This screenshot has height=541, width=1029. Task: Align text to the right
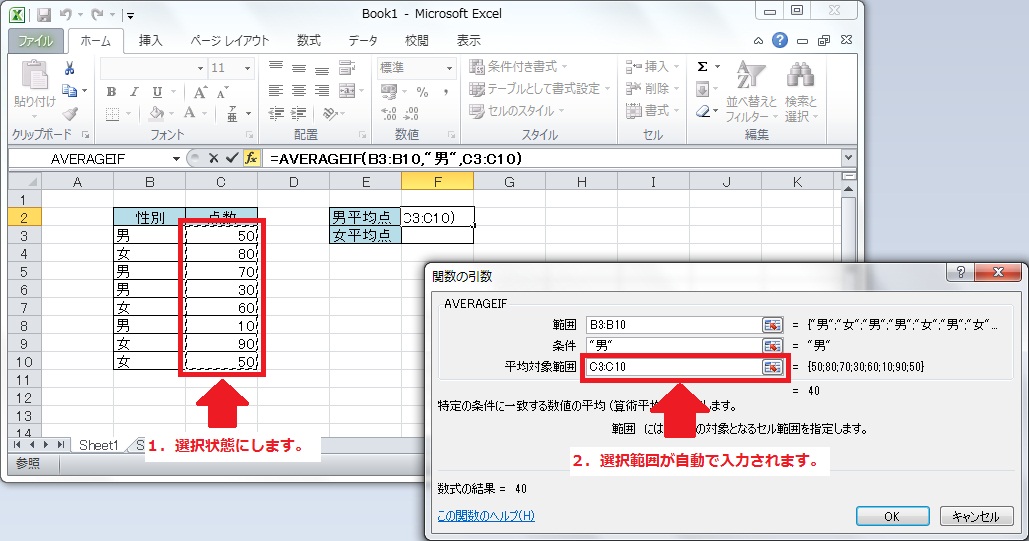click(x=322, y=91)
